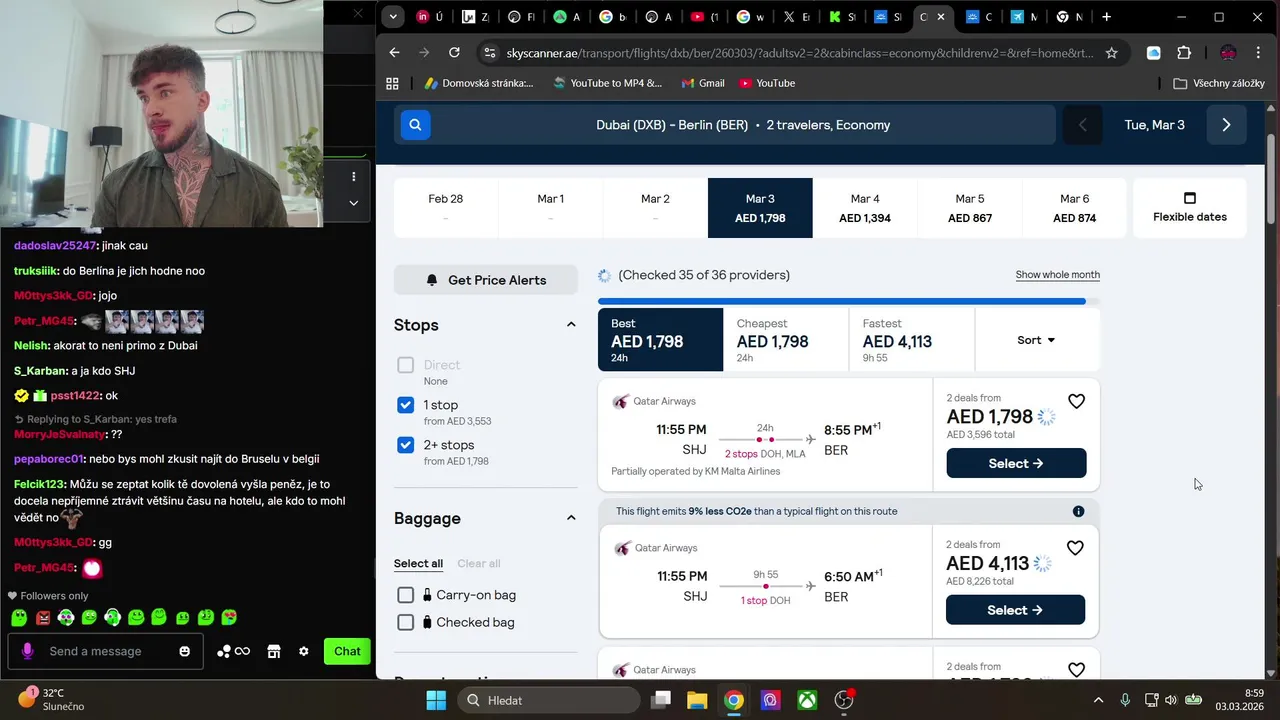Open the emoji picker in message box
This screenshot has height=720, width=1280.
[184, 651]
